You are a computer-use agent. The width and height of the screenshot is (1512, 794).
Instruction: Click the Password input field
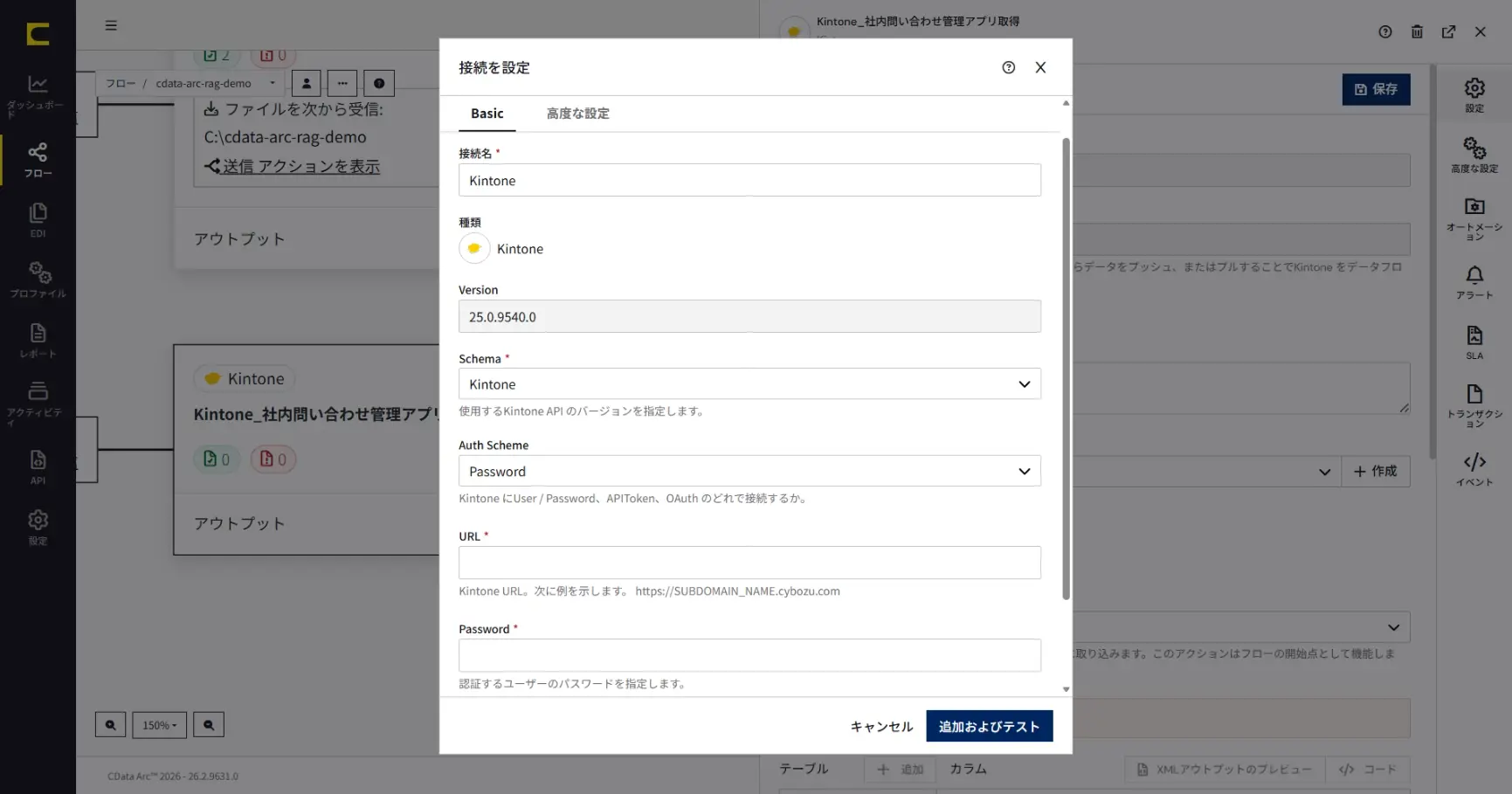point(749,655)
